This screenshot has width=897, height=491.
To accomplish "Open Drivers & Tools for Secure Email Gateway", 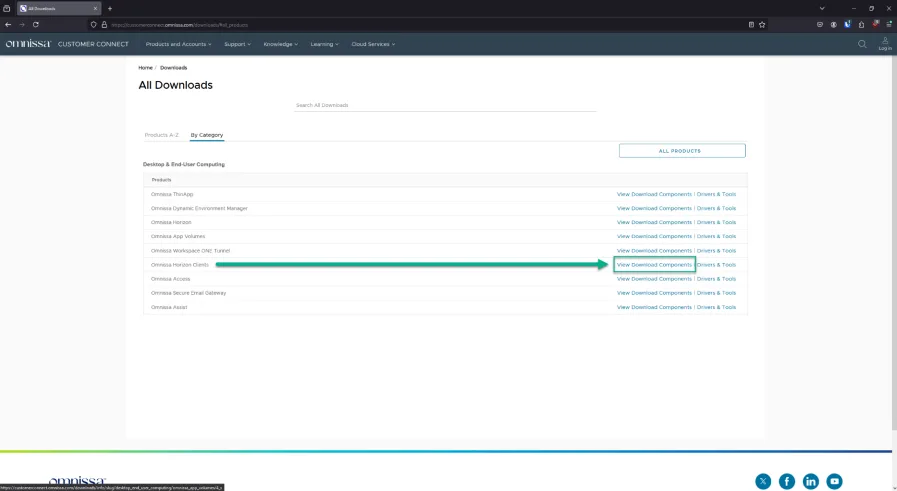I will click(x=716, y=293).
